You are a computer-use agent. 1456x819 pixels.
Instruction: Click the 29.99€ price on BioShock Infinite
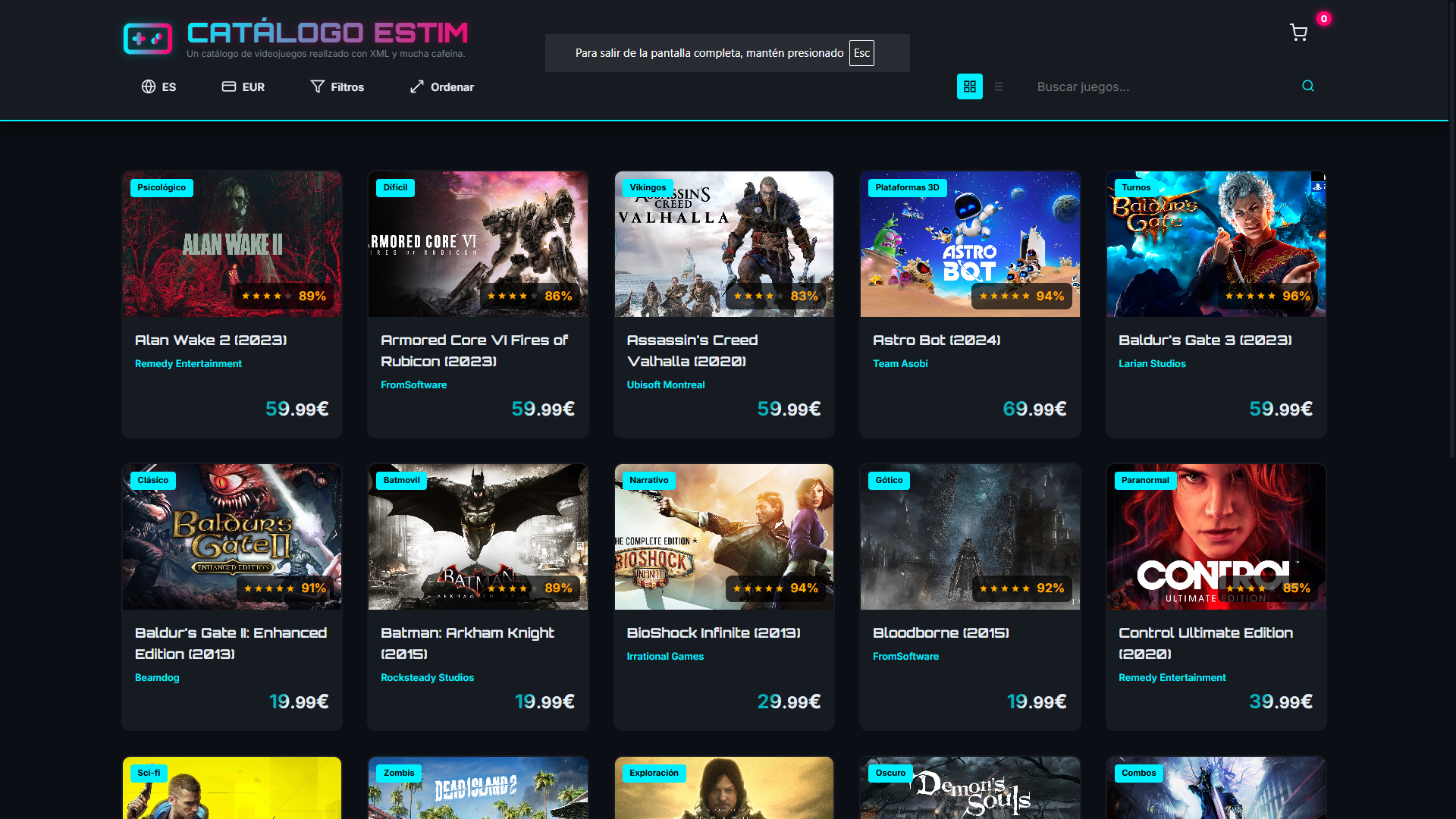789,702
